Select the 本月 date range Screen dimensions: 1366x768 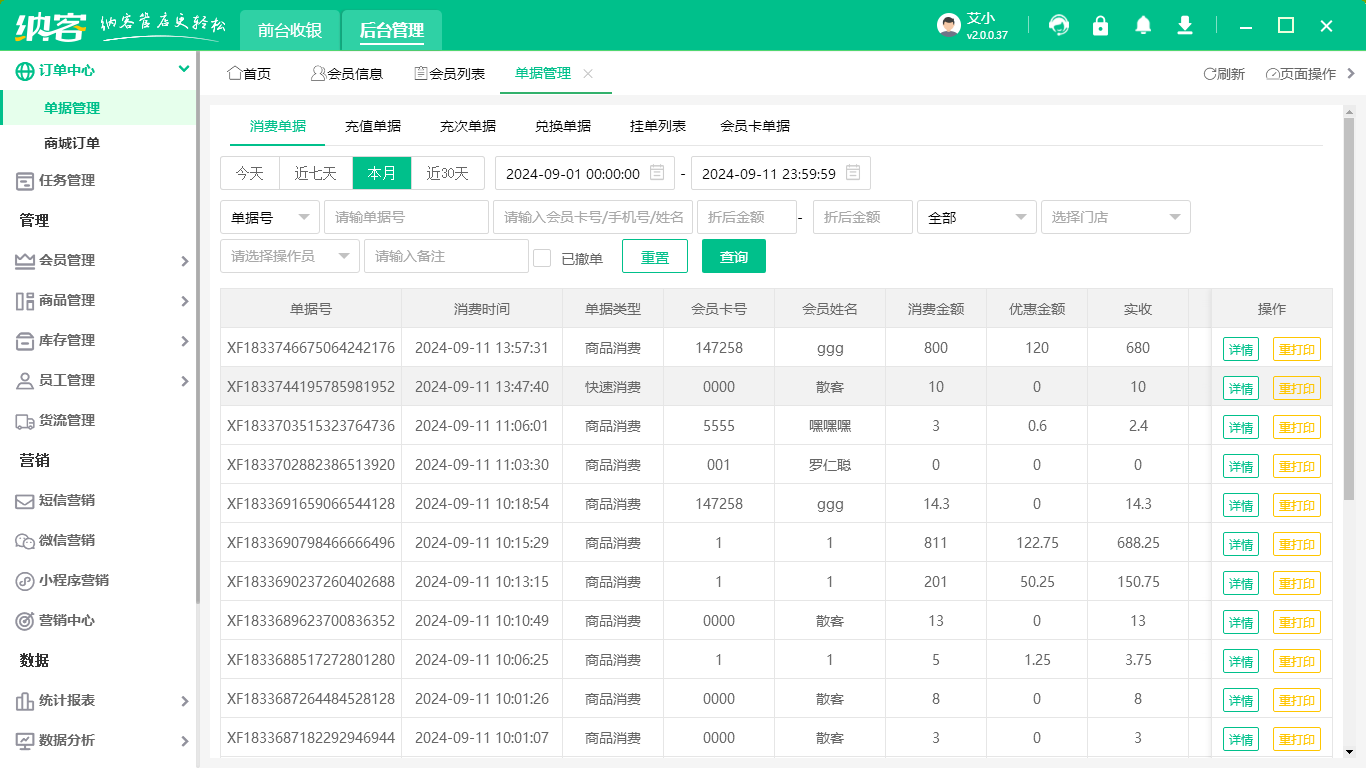pyautogui.click(x=382, y=173)
